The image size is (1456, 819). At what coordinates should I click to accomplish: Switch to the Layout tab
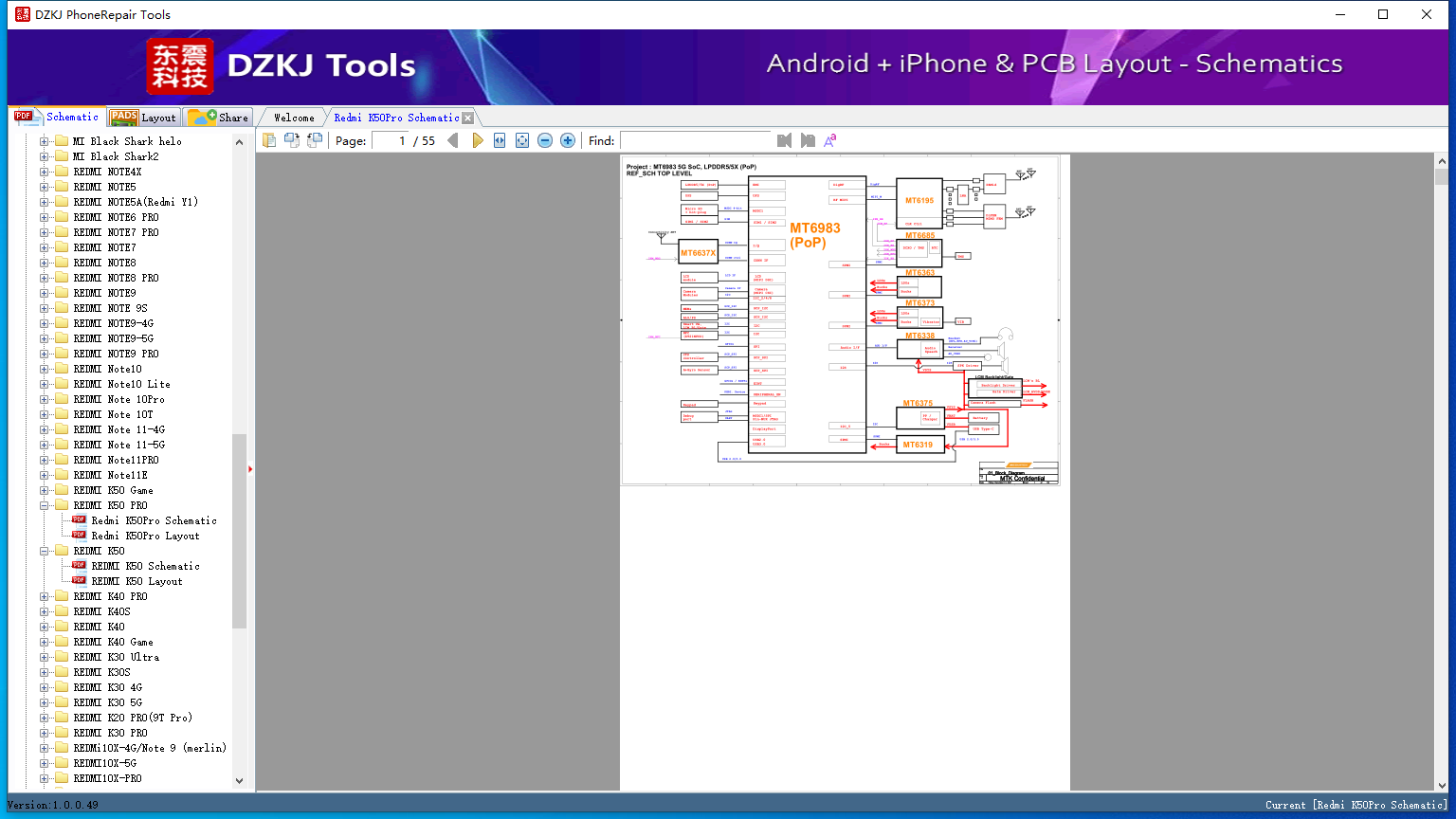point(144,118)
